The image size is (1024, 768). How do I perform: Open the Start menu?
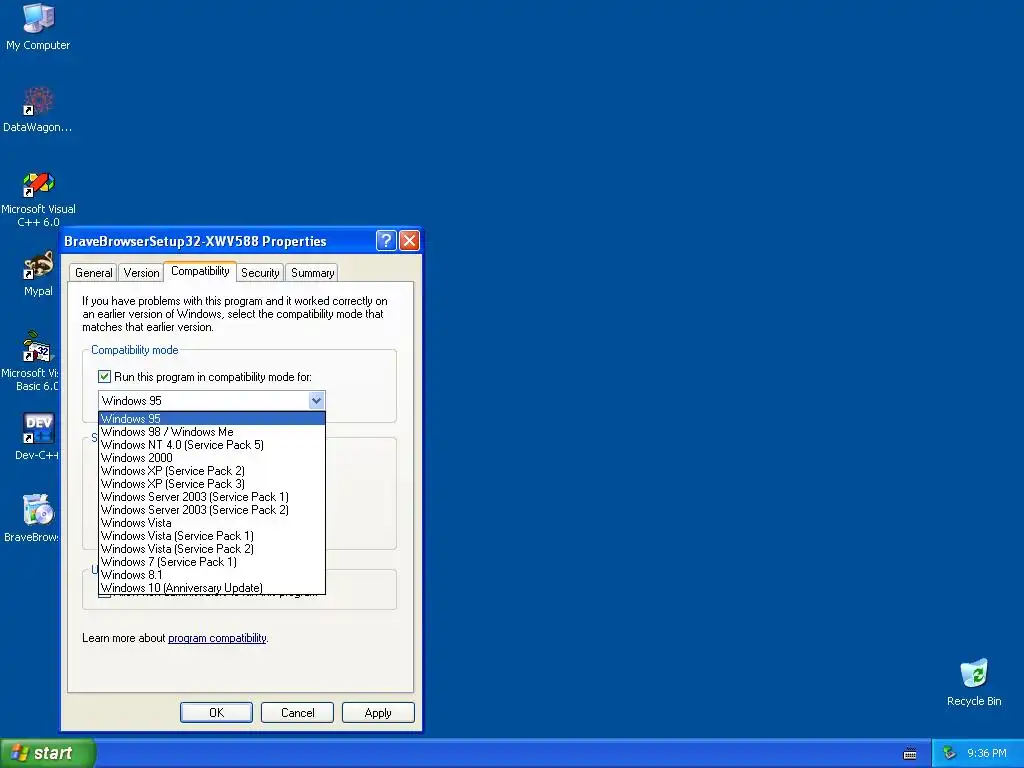point(48,753)
